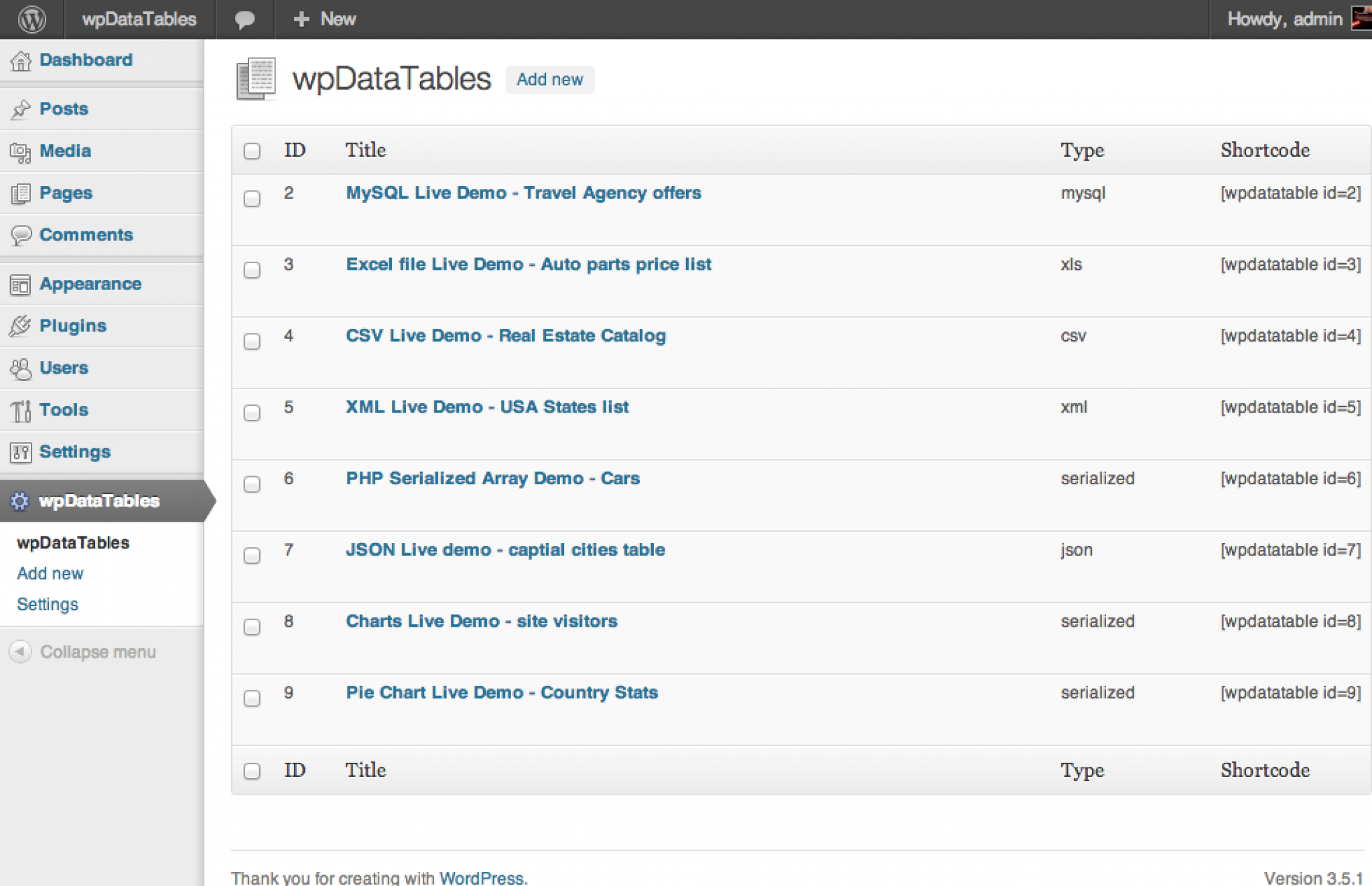Open the New content dropdown
Image resolution: width=1372 pixels, height=886 pixels.
click(x=325, y=19)
